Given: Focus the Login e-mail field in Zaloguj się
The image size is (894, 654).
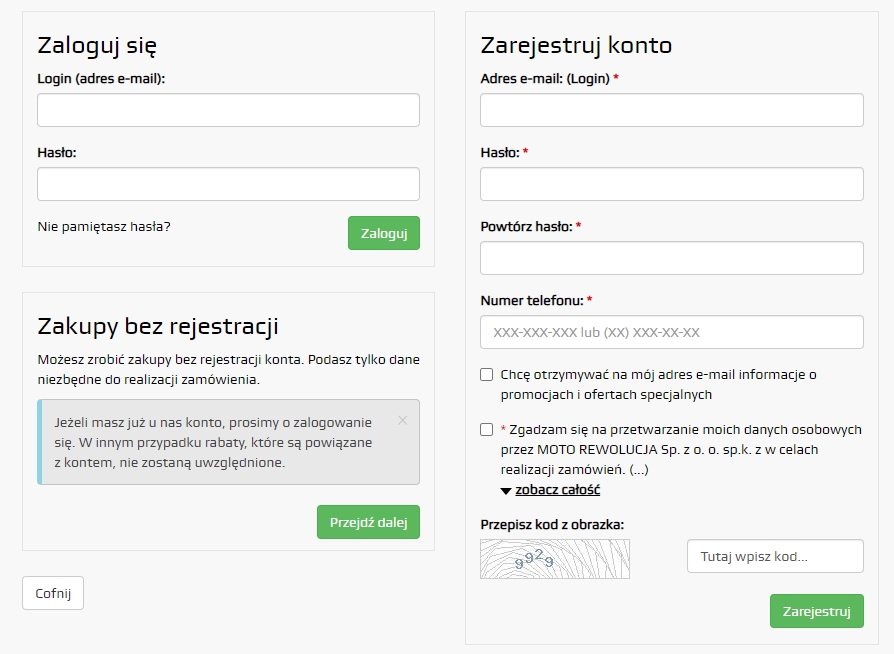Looking at the screenshot, I should (x=229, y=110).
